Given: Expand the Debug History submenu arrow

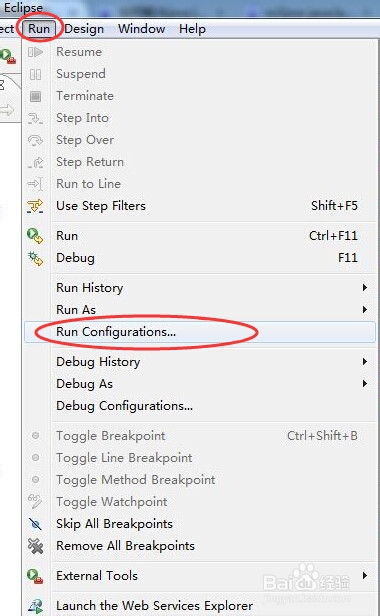Looking at the screenshot, I should 365,361.
